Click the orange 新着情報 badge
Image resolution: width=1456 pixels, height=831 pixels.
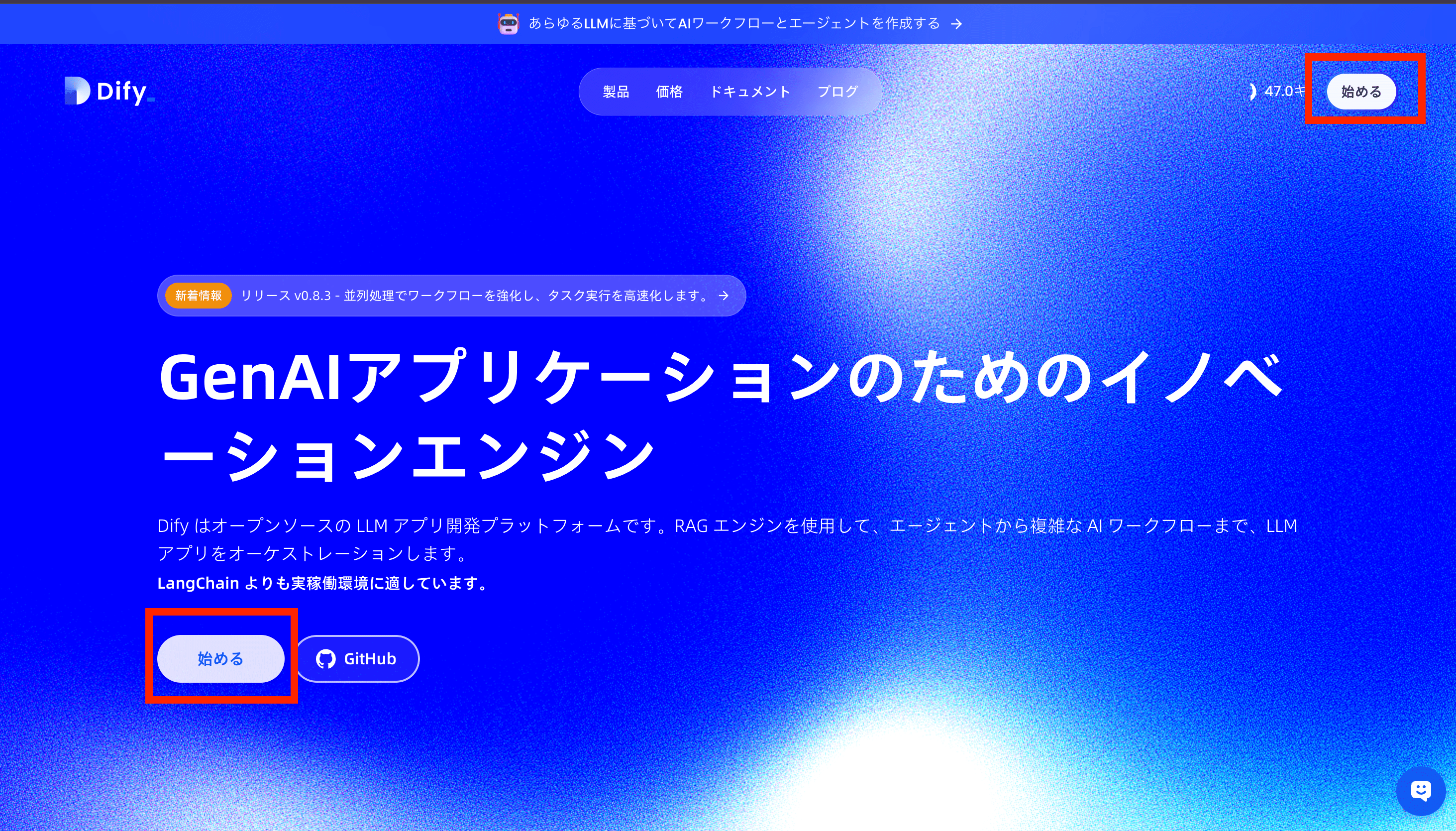(x=198, y=296)
